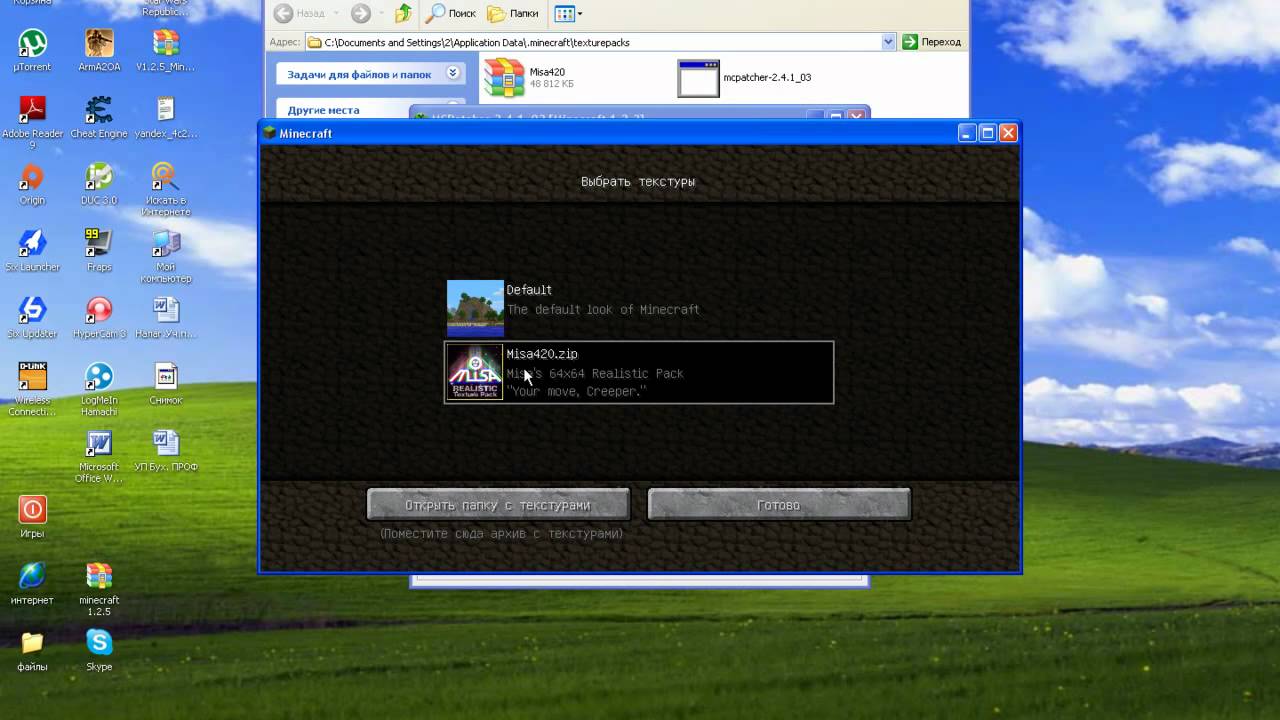
Task: Open the Explorer view mode dropdown
Action: coord(568,13)
